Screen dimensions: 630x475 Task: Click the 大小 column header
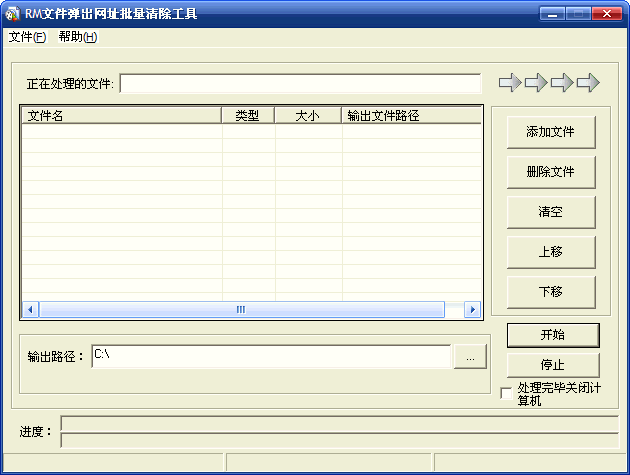pyautogui.click(x=308, y=116)
